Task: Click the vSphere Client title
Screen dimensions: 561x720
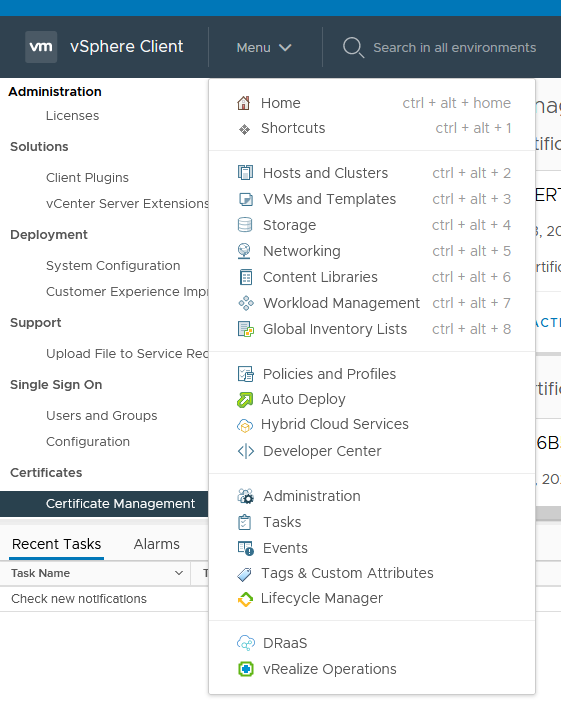Action: coord(127,47)
